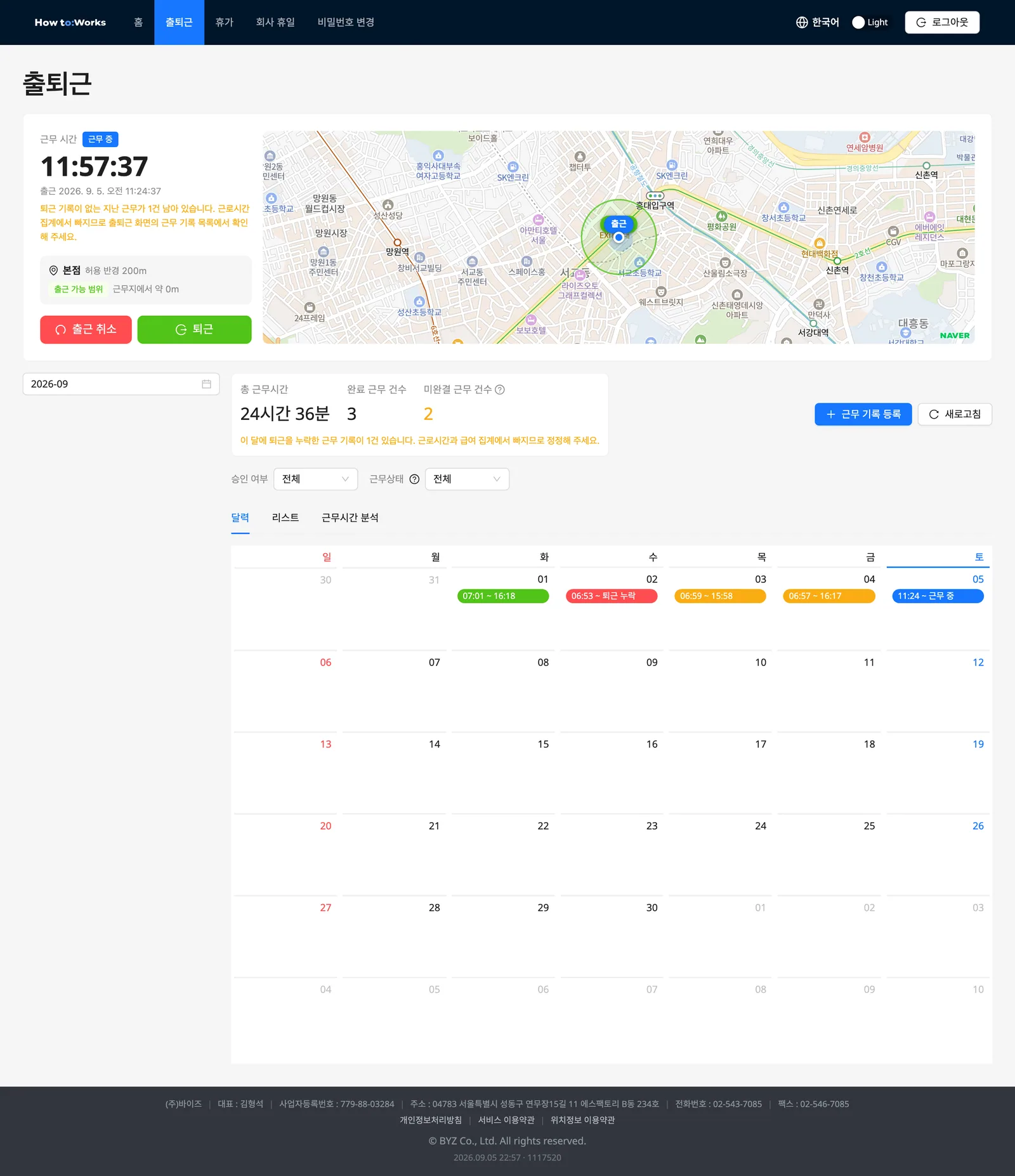Image resolution: width=1015 pixels, height=1176 pixels.
Task: Switch to the 달력 tab
Action: point(240,518)
